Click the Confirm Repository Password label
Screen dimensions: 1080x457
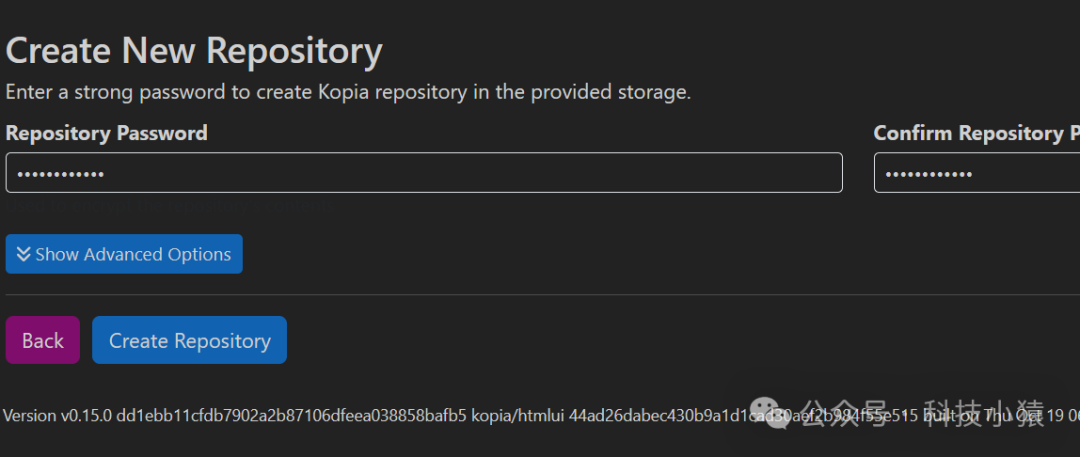(975, 133)
